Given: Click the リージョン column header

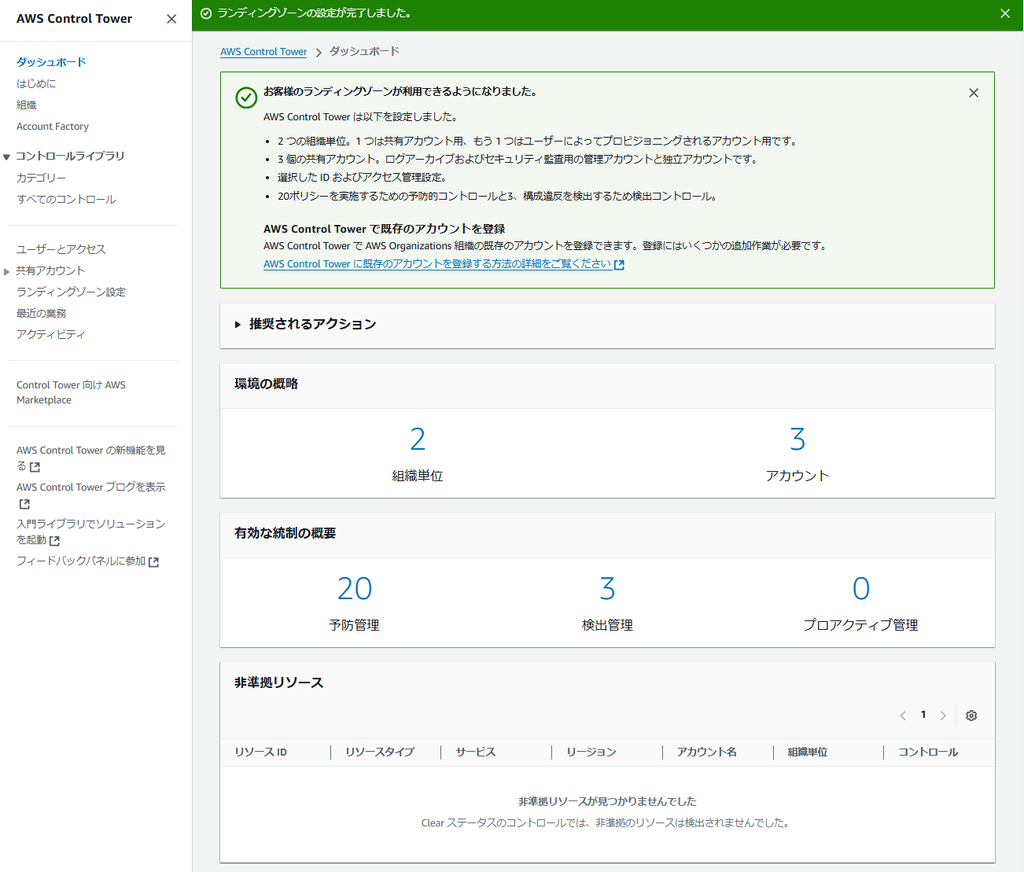Looking at the screenshot, I should coord(591,752).
